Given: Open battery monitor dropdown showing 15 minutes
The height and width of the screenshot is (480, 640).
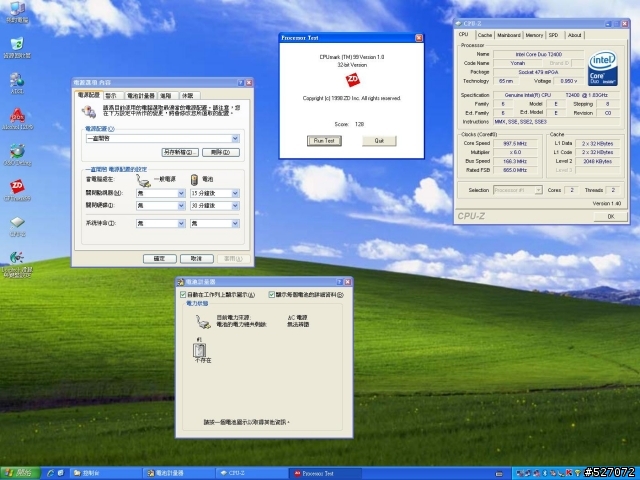Looking at the screenshot, I should 235,193.
